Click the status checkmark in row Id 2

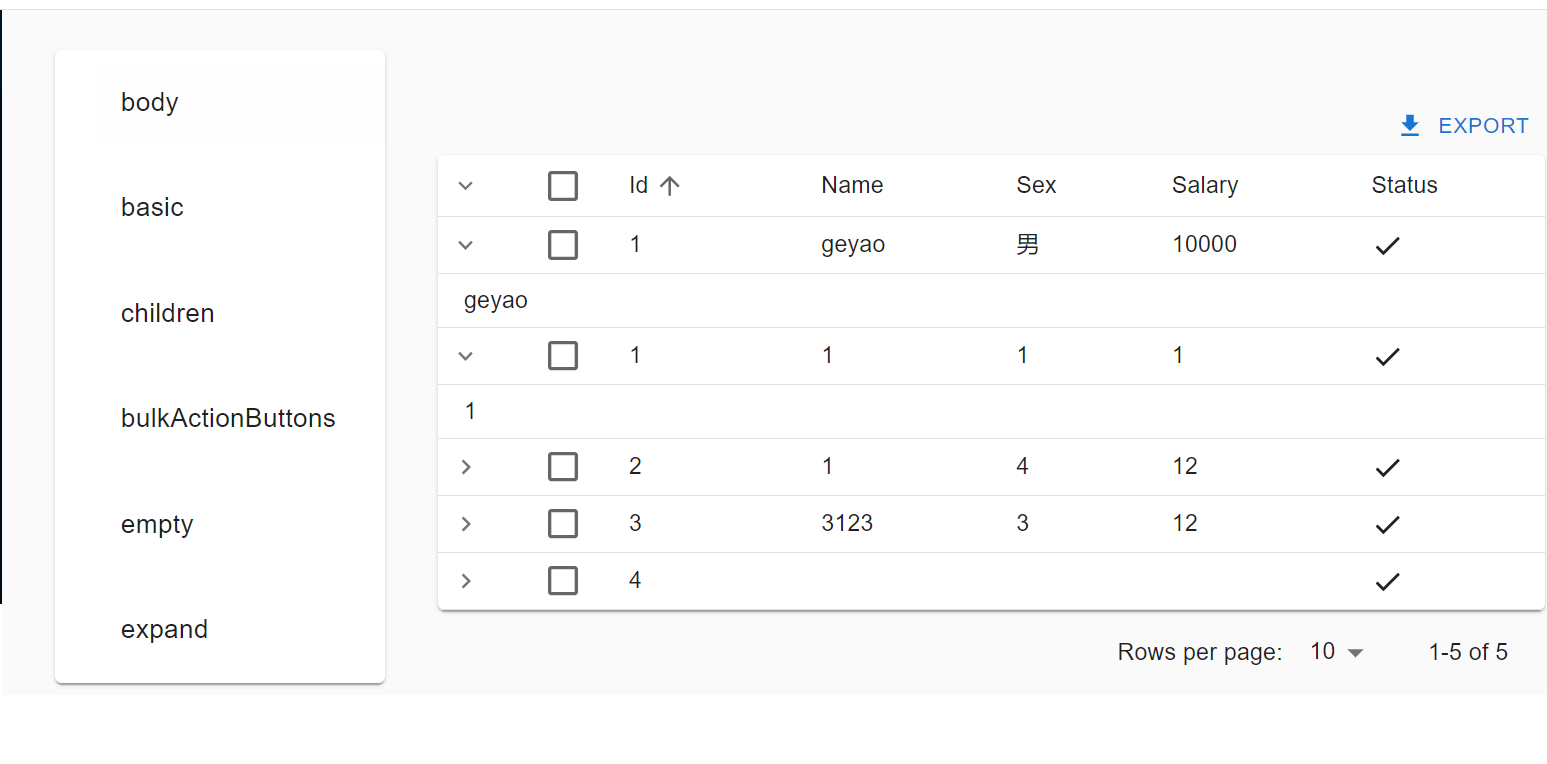(x=1387, y=468)
